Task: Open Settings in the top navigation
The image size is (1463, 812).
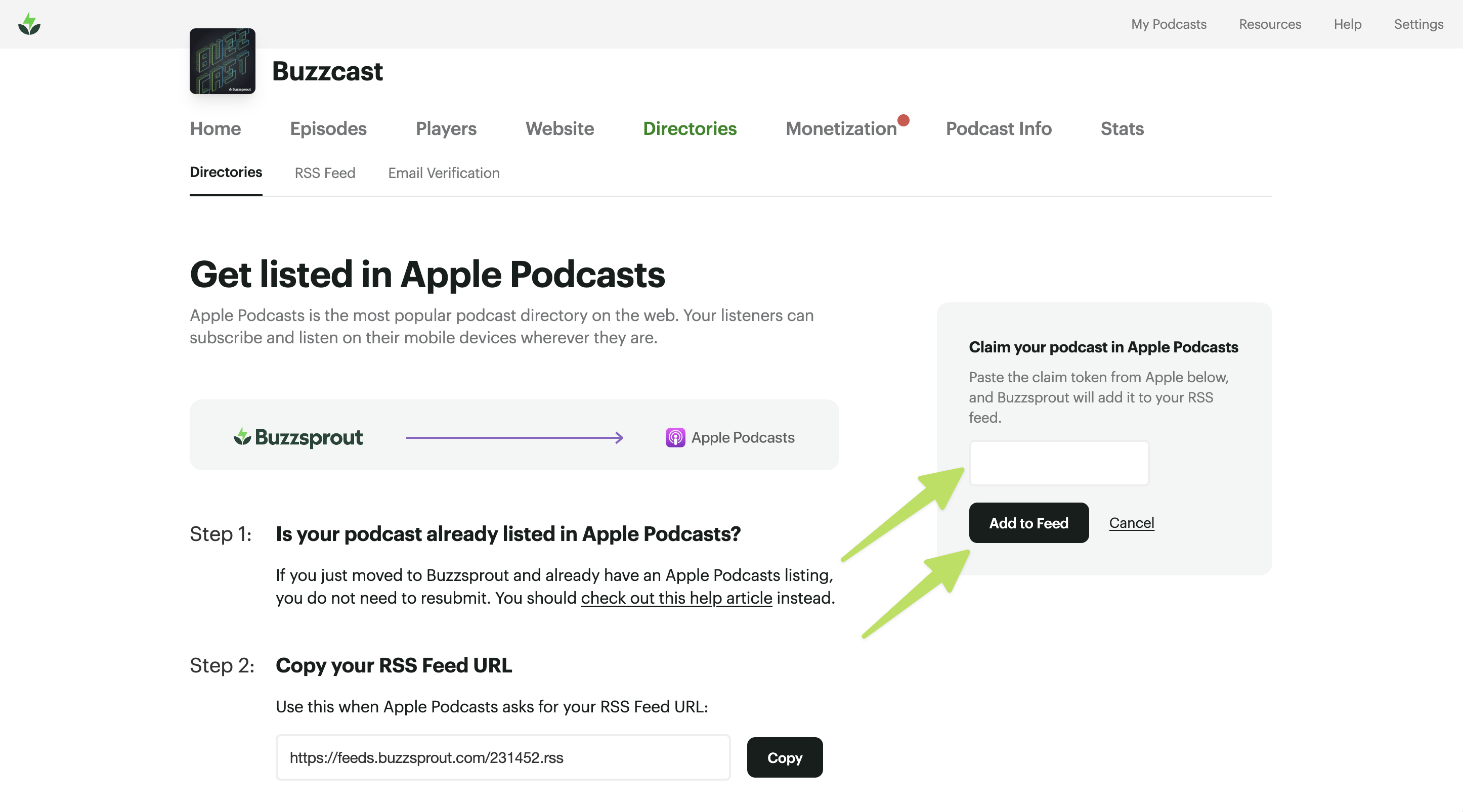Action: point(1418,24)
